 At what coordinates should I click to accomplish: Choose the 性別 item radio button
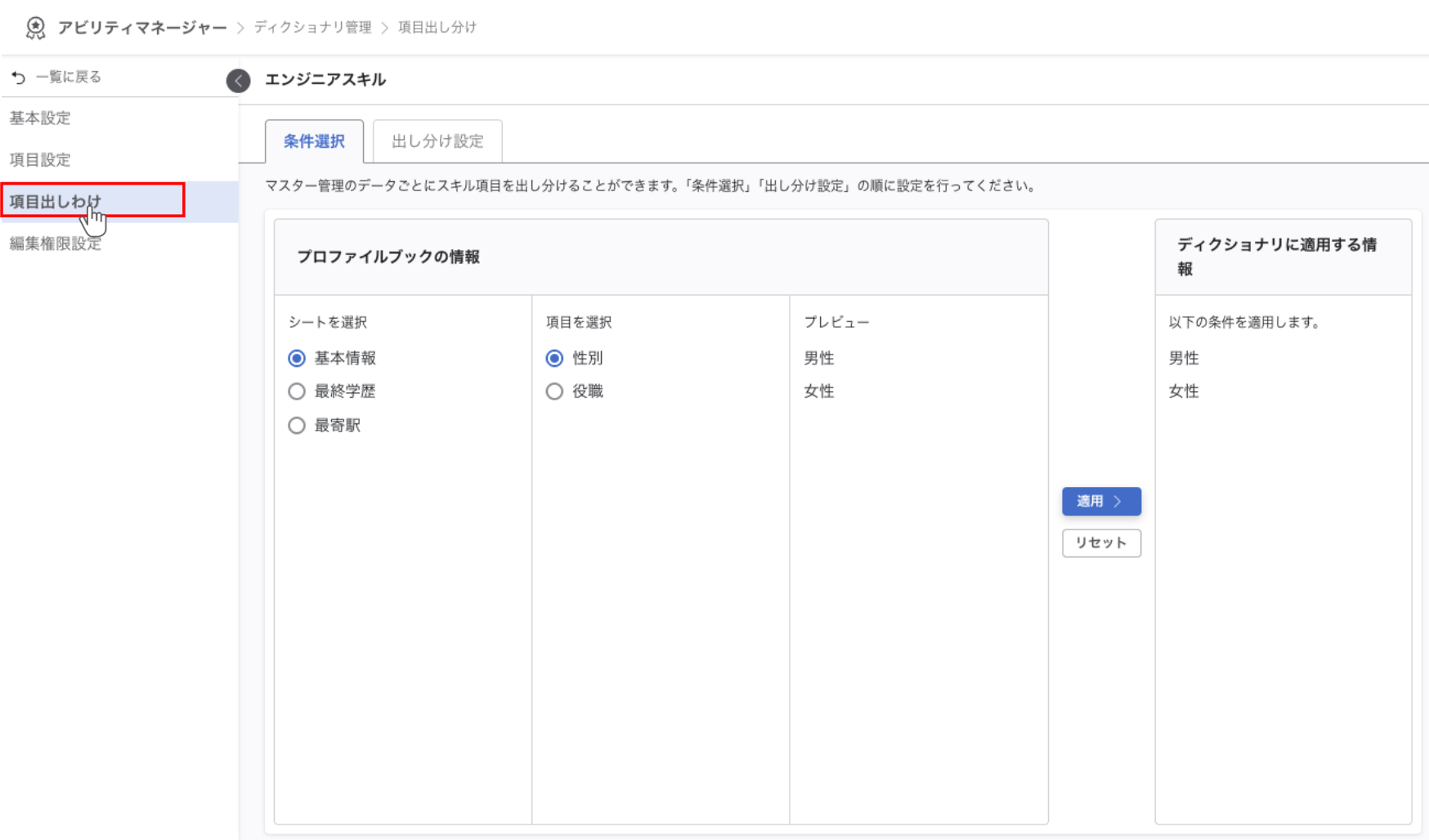coord(554,358)
